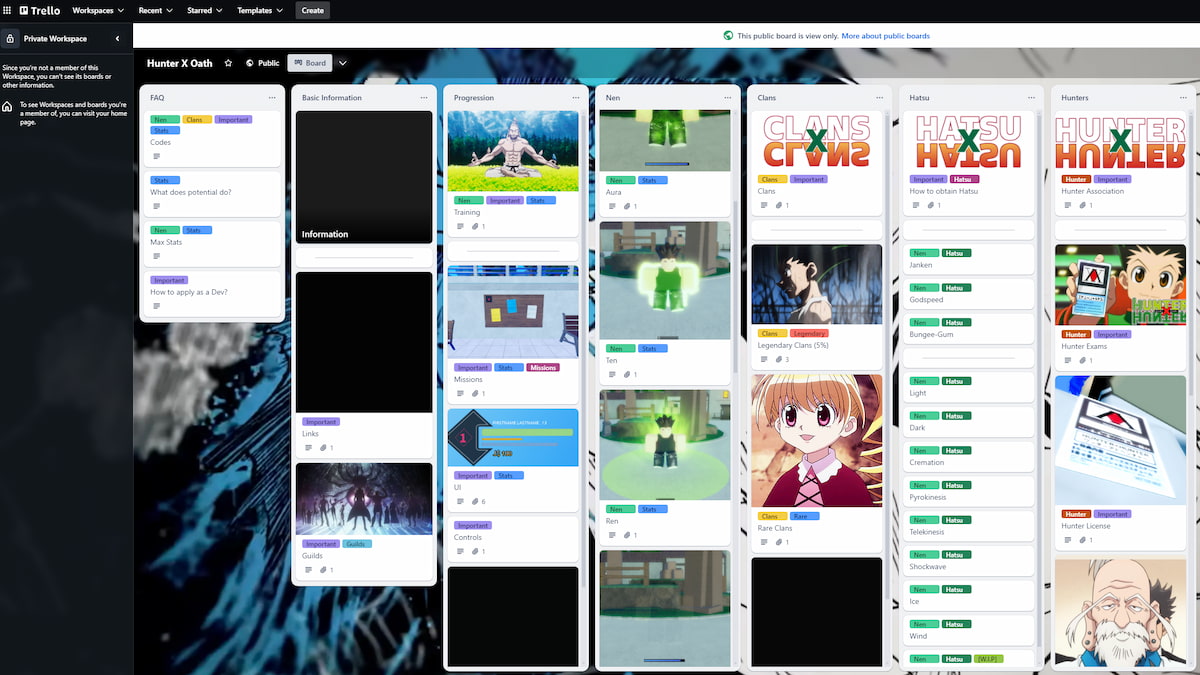Image resolution: width=1200 pixels, height=675 pixels.
Task: Click the description icon on the Codes card
Action: pyautogui.click(x=158, y=156)
